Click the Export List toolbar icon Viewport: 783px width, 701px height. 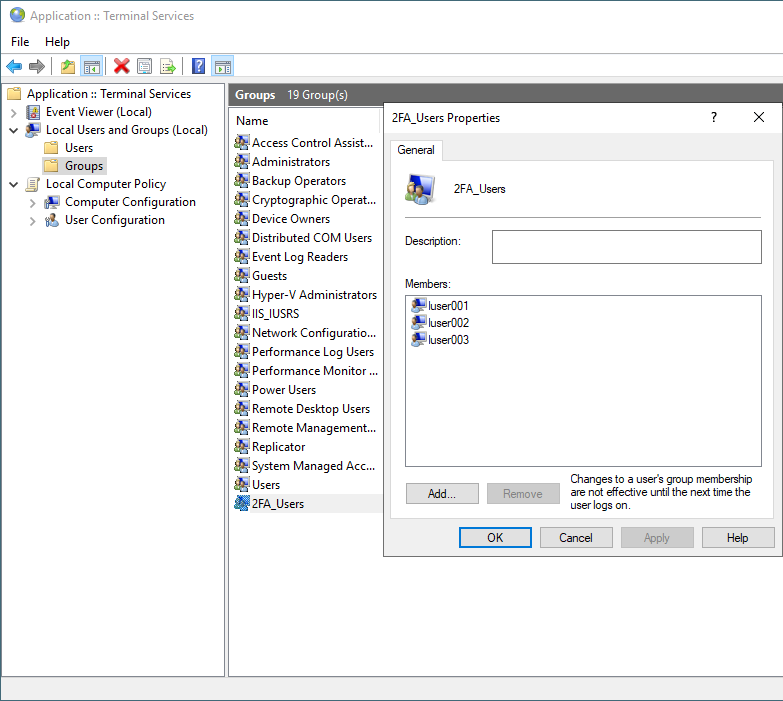(x=168, y=67)
